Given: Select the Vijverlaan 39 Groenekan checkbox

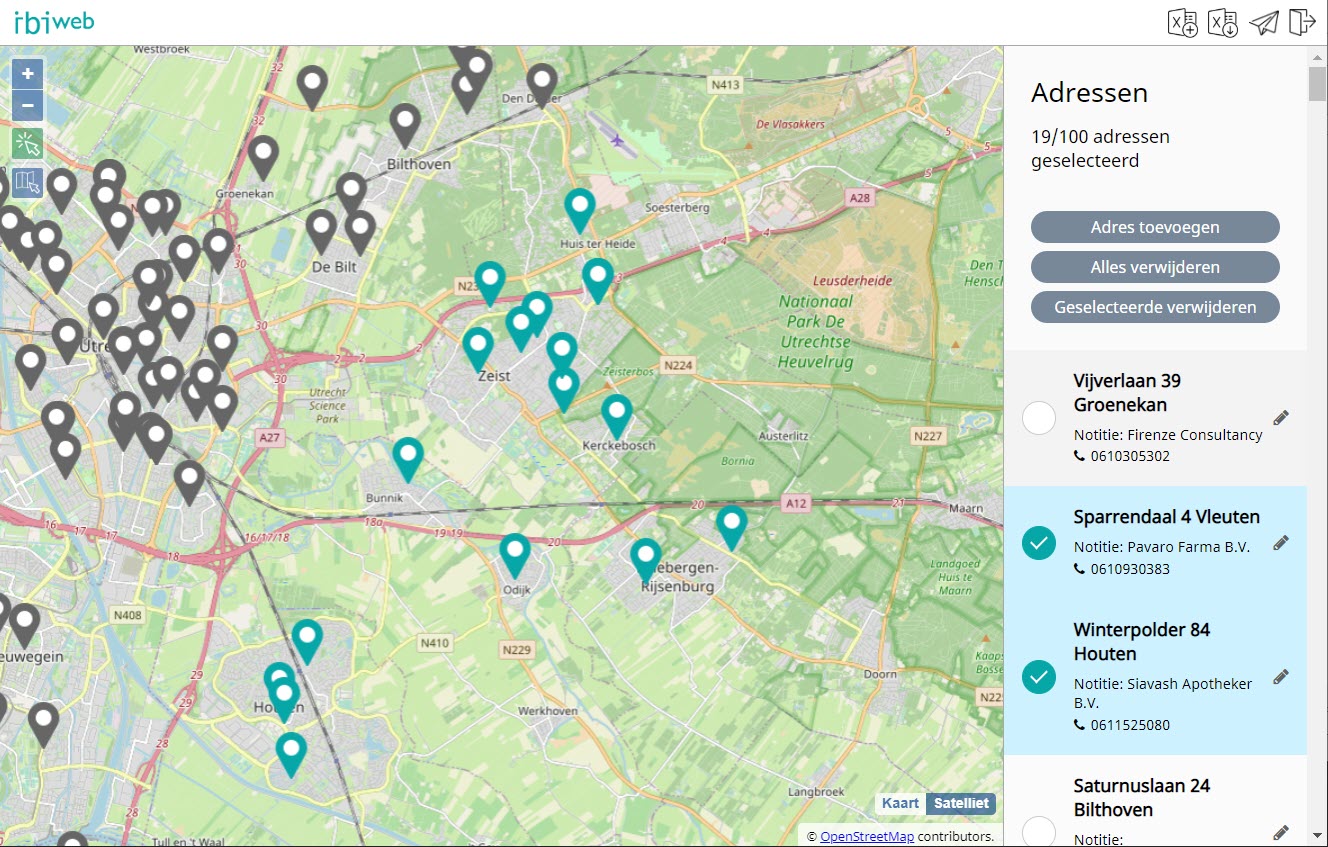Looking at the screenshot, I should click(x=1039, y=418).
